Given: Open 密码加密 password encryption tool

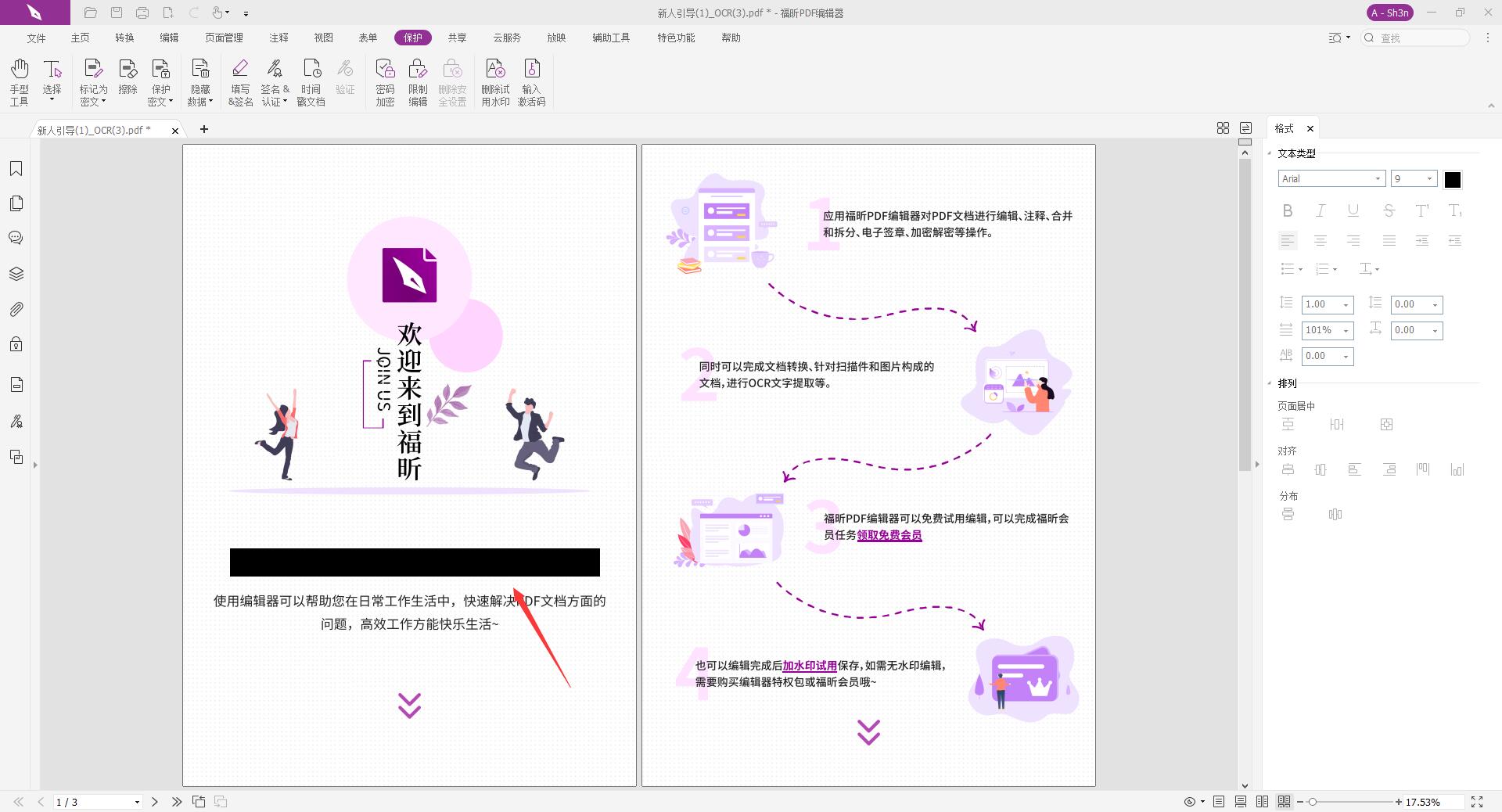Looking at the screenshot, I should click(384, 81).
